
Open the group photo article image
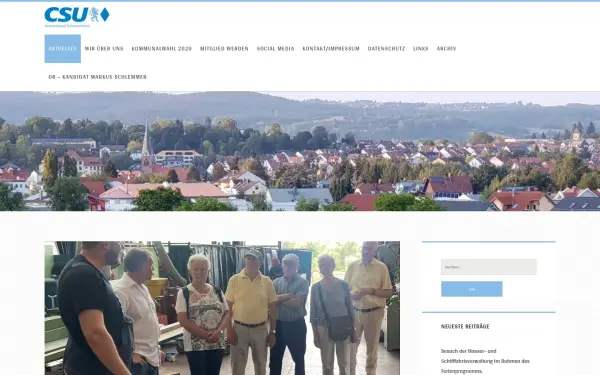point(222,308)
